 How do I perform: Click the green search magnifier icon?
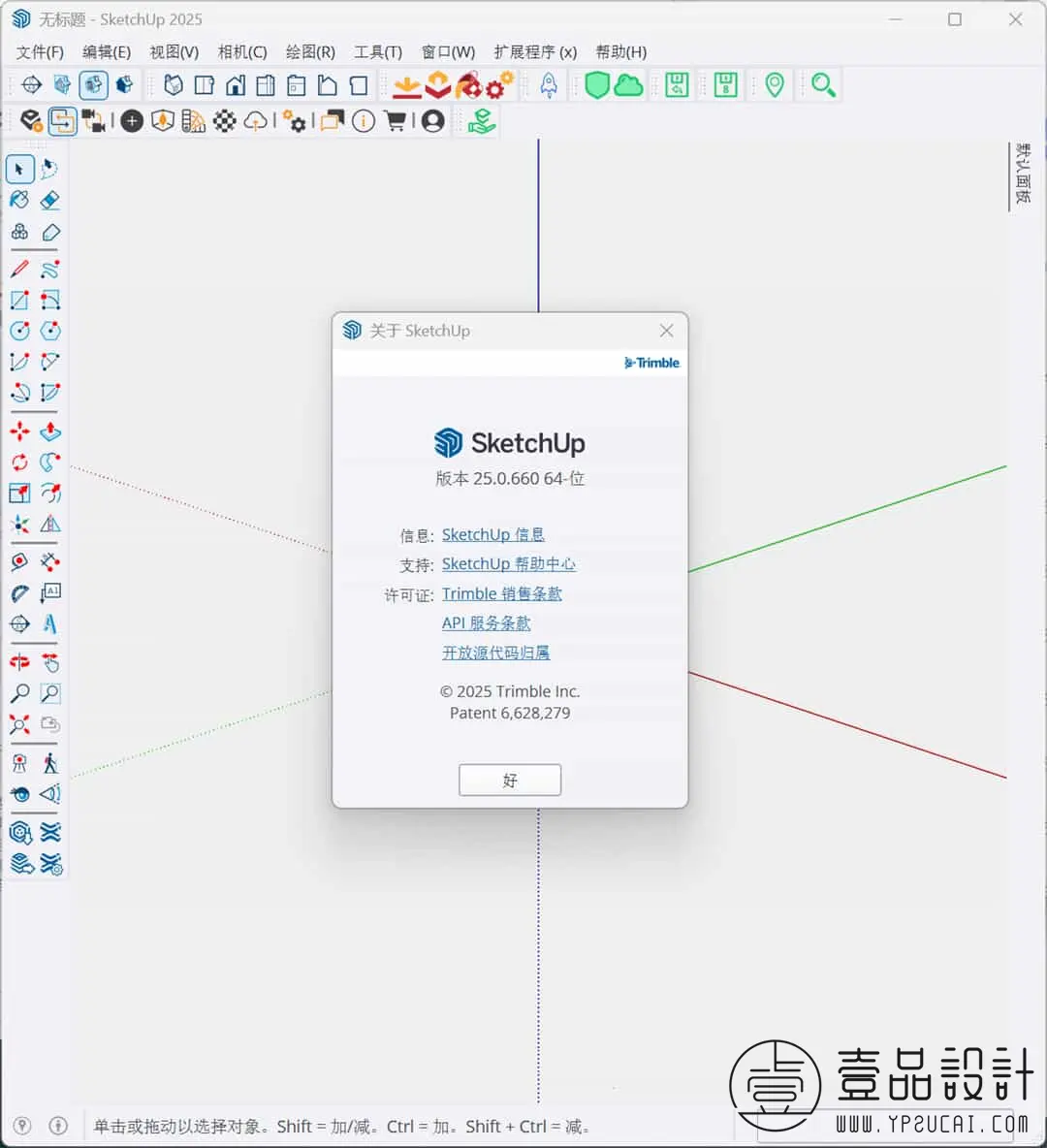click(x=823, y=85)
